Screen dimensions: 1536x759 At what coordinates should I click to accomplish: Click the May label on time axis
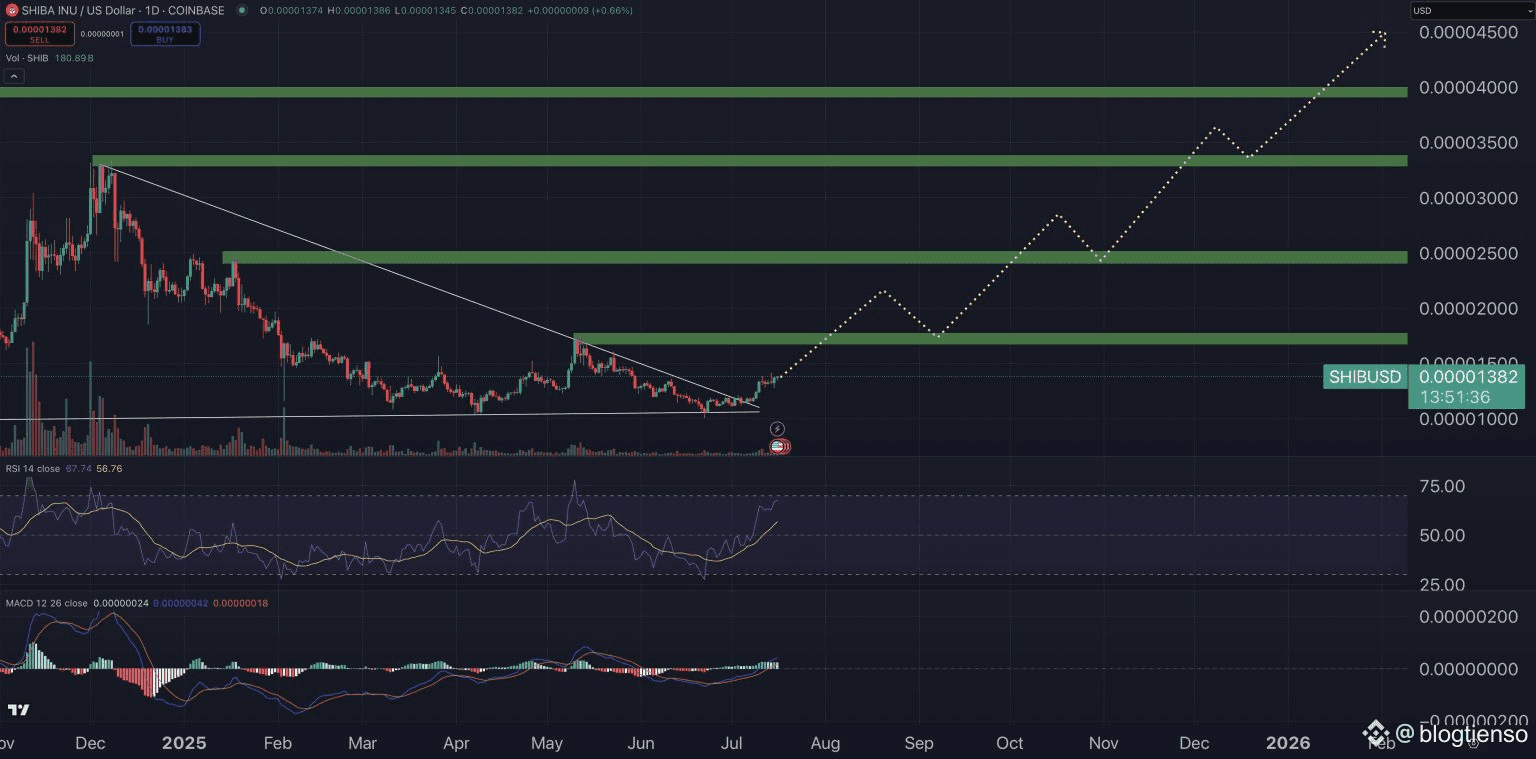coord(547,744)
